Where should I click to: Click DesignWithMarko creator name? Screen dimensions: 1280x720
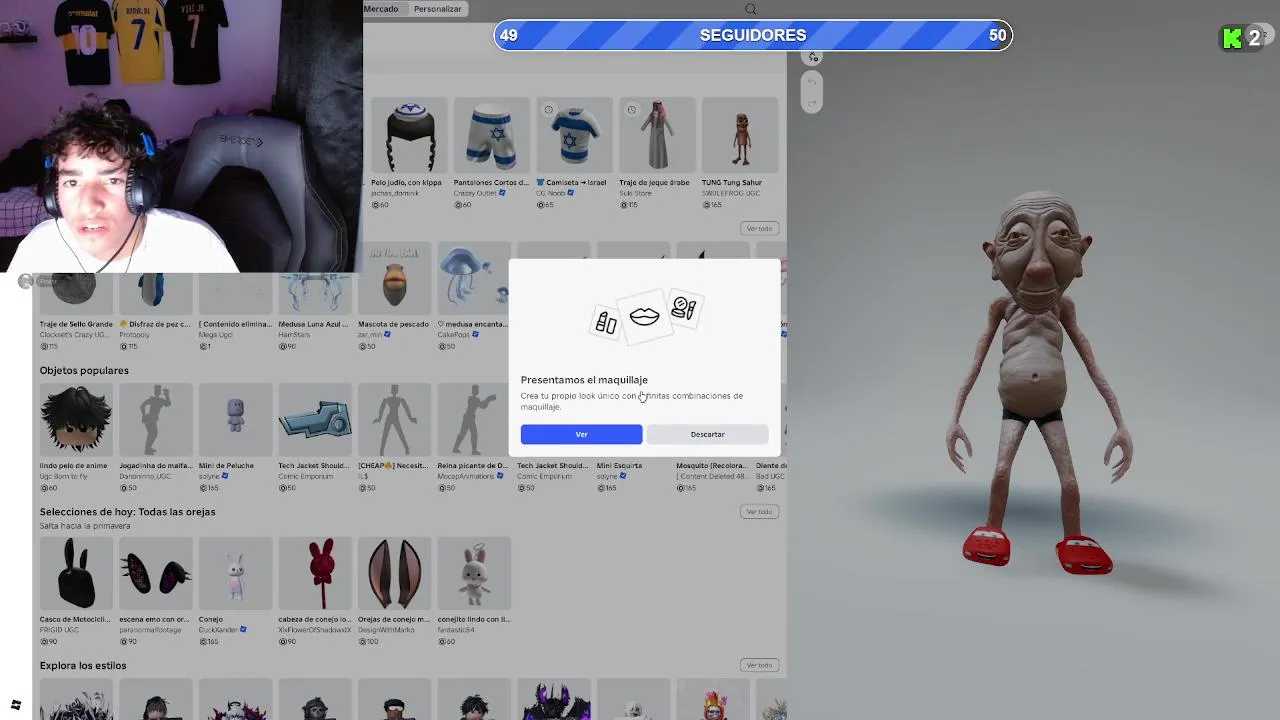[x=386, y=630]
